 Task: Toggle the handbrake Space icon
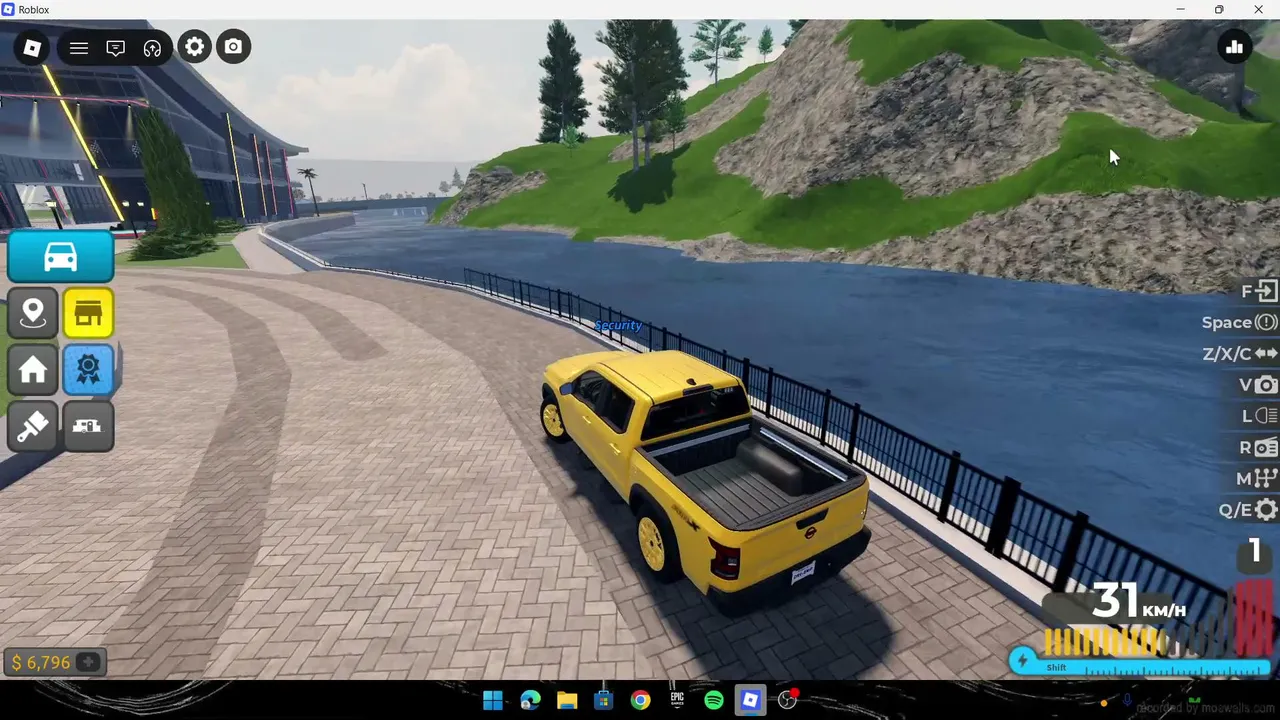(x=1266, y=322)
